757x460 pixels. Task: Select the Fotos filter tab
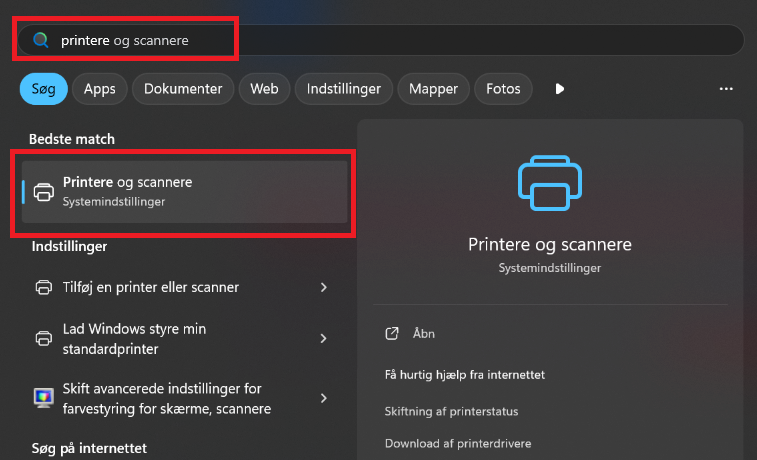click(503, 89)
